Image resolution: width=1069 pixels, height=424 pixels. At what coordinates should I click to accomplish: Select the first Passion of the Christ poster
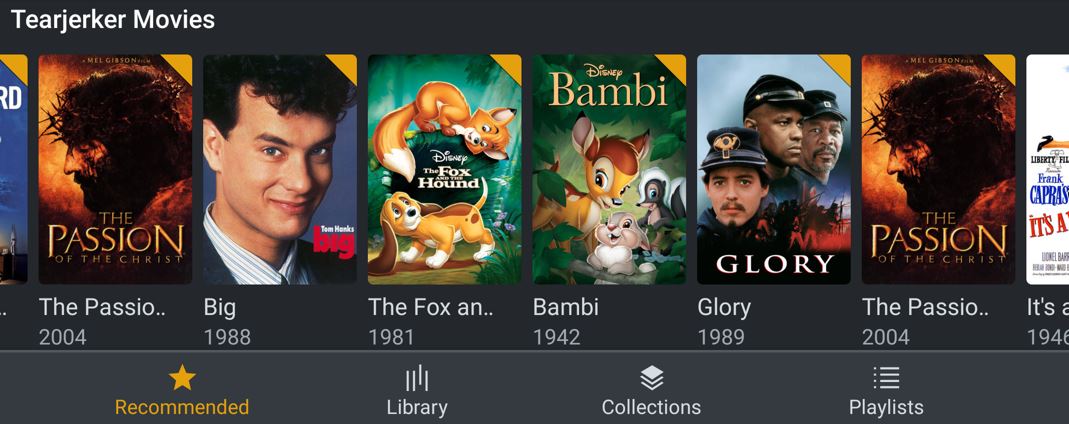[115, 169]
